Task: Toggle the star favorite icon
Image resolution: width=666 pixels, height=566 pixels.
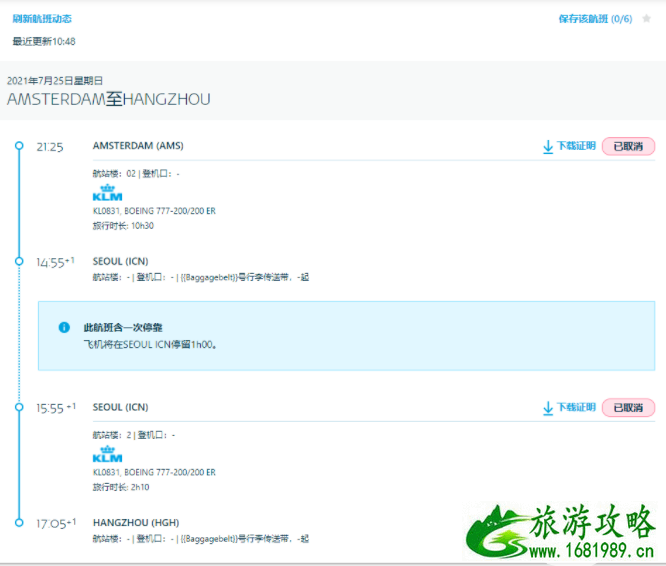Action: pos(646,18)
